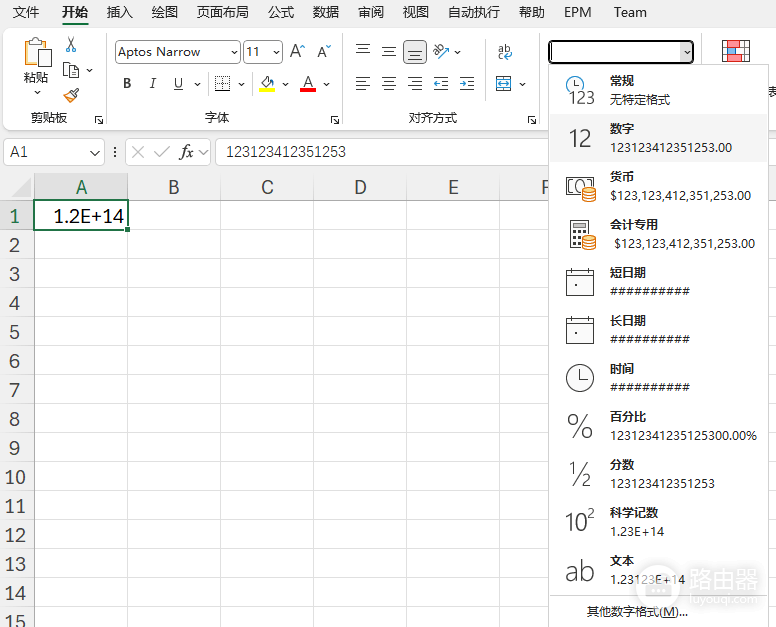Expand the Aptos Narrow font name dropdown
Screen dimensions: 776x627
(x=234, y=52)
